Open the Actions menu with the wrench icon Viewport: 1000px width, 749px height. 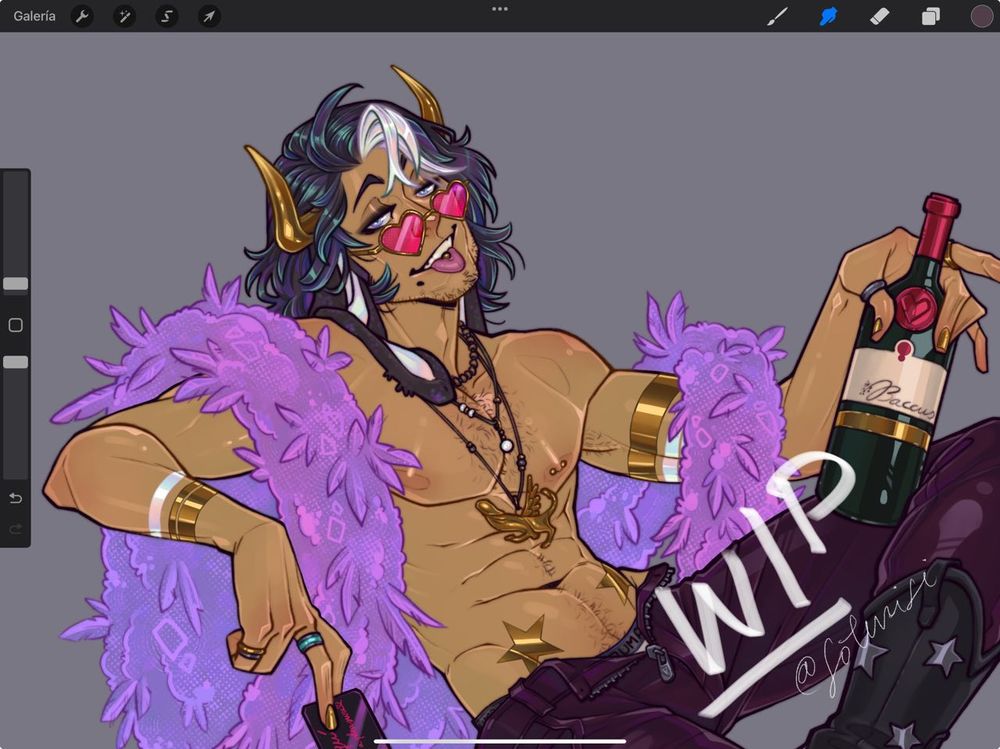tap(82, 16)
